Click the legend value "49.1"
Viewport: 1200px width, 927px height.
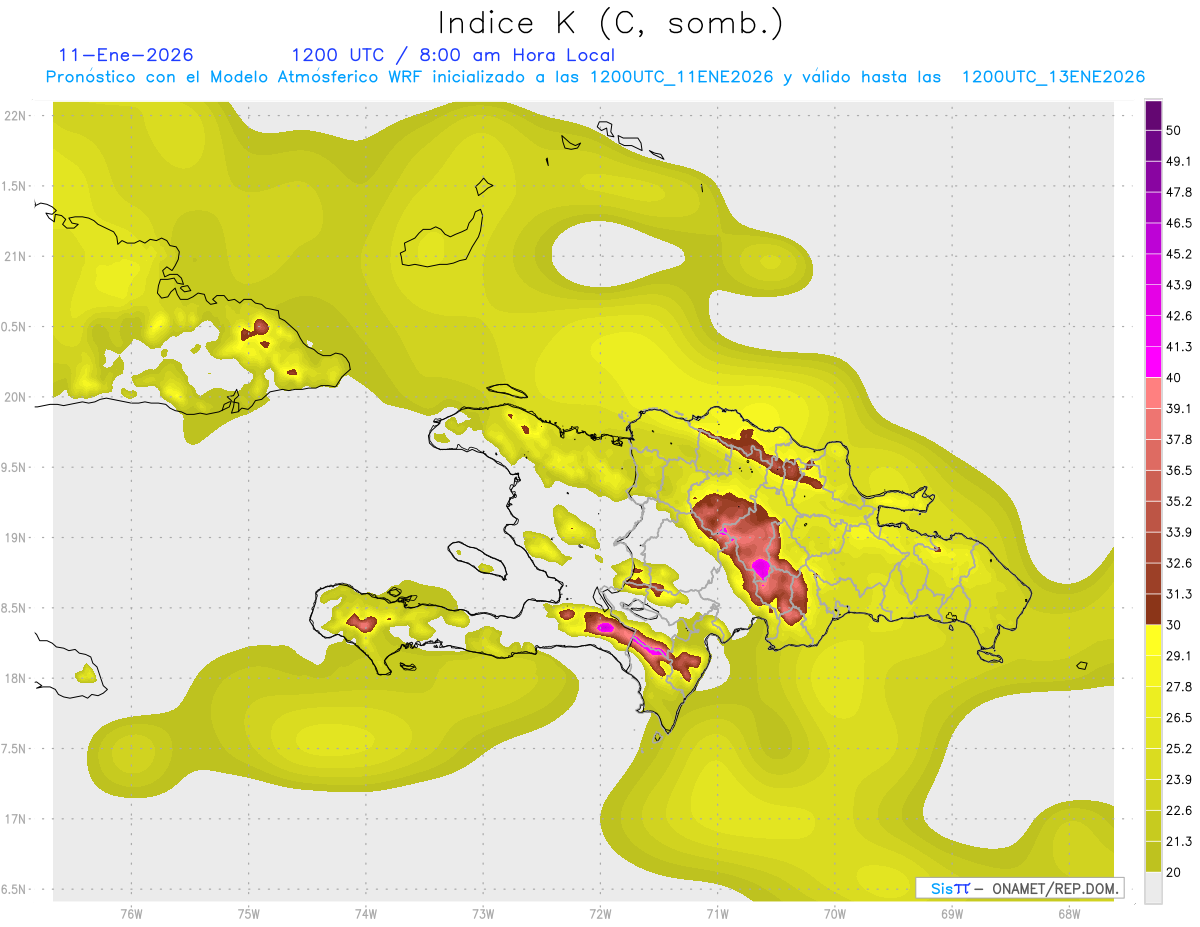(x=1178, y=161)
